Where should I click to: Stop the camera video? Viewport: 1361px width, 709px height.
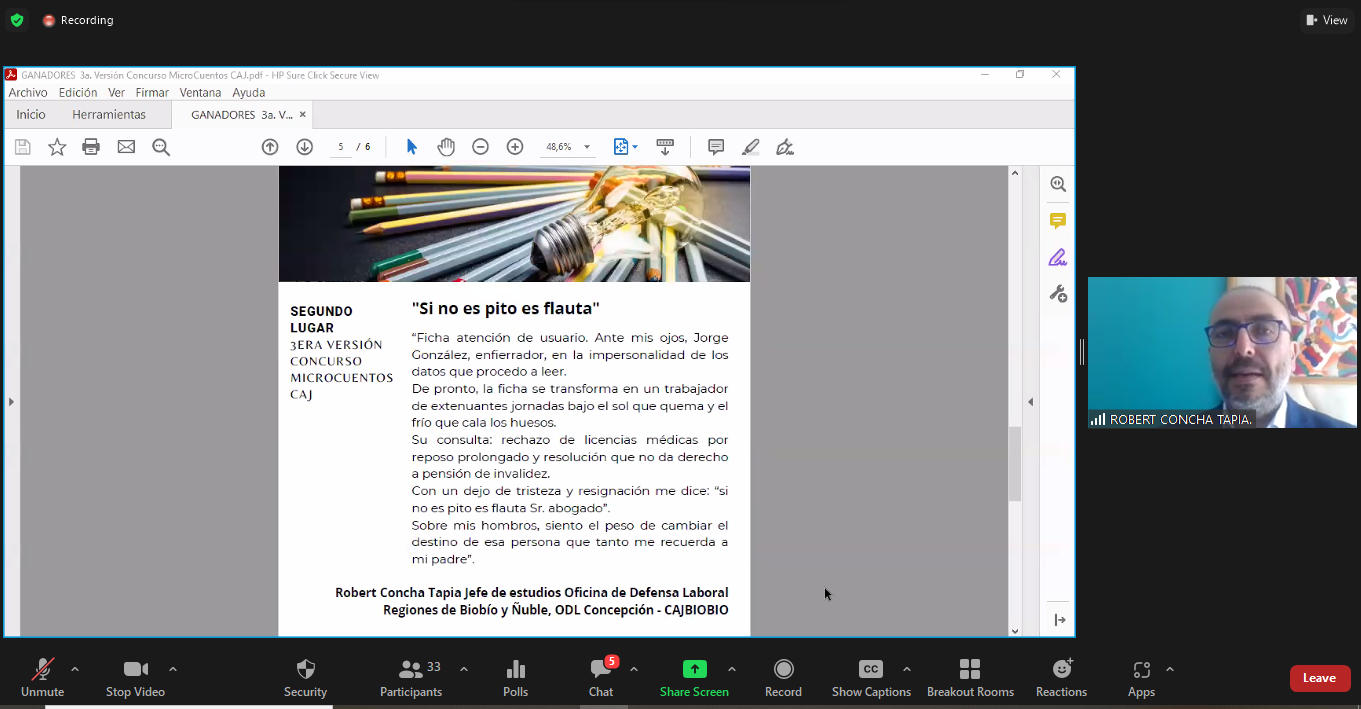pos(135,678)
